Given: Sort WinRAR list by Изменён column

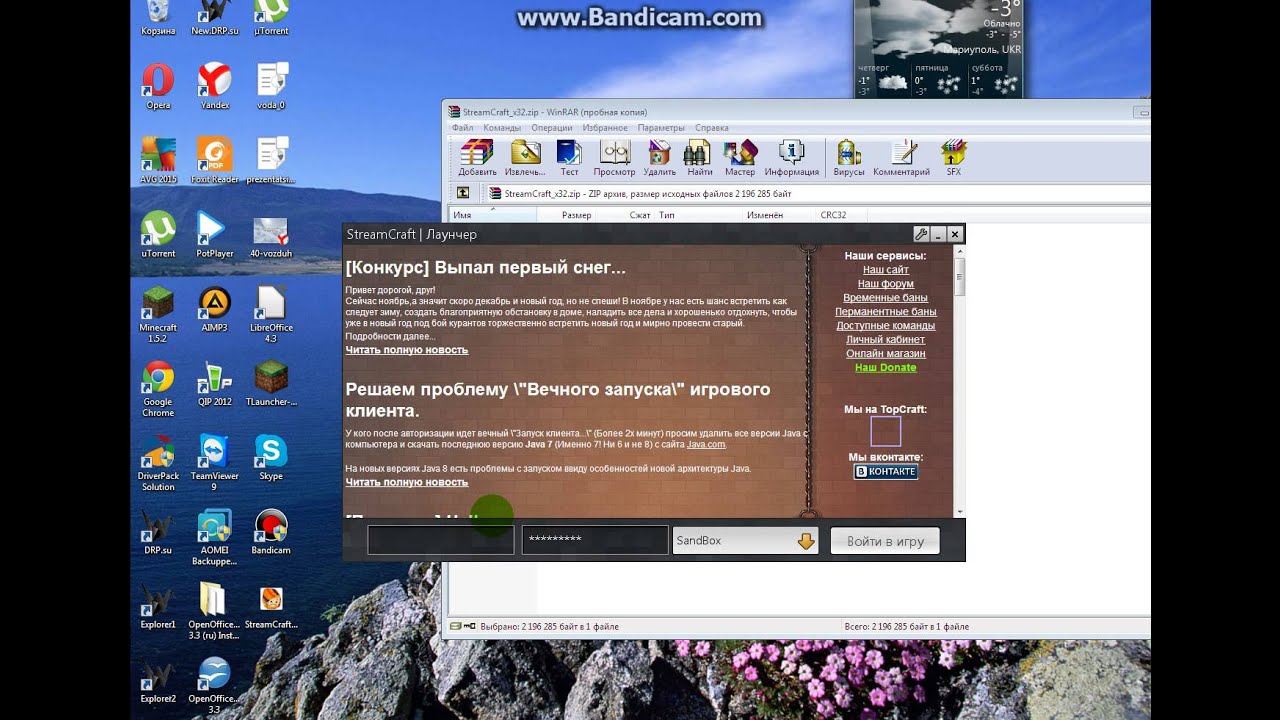Looking at the screenshot, I should 764,215.
